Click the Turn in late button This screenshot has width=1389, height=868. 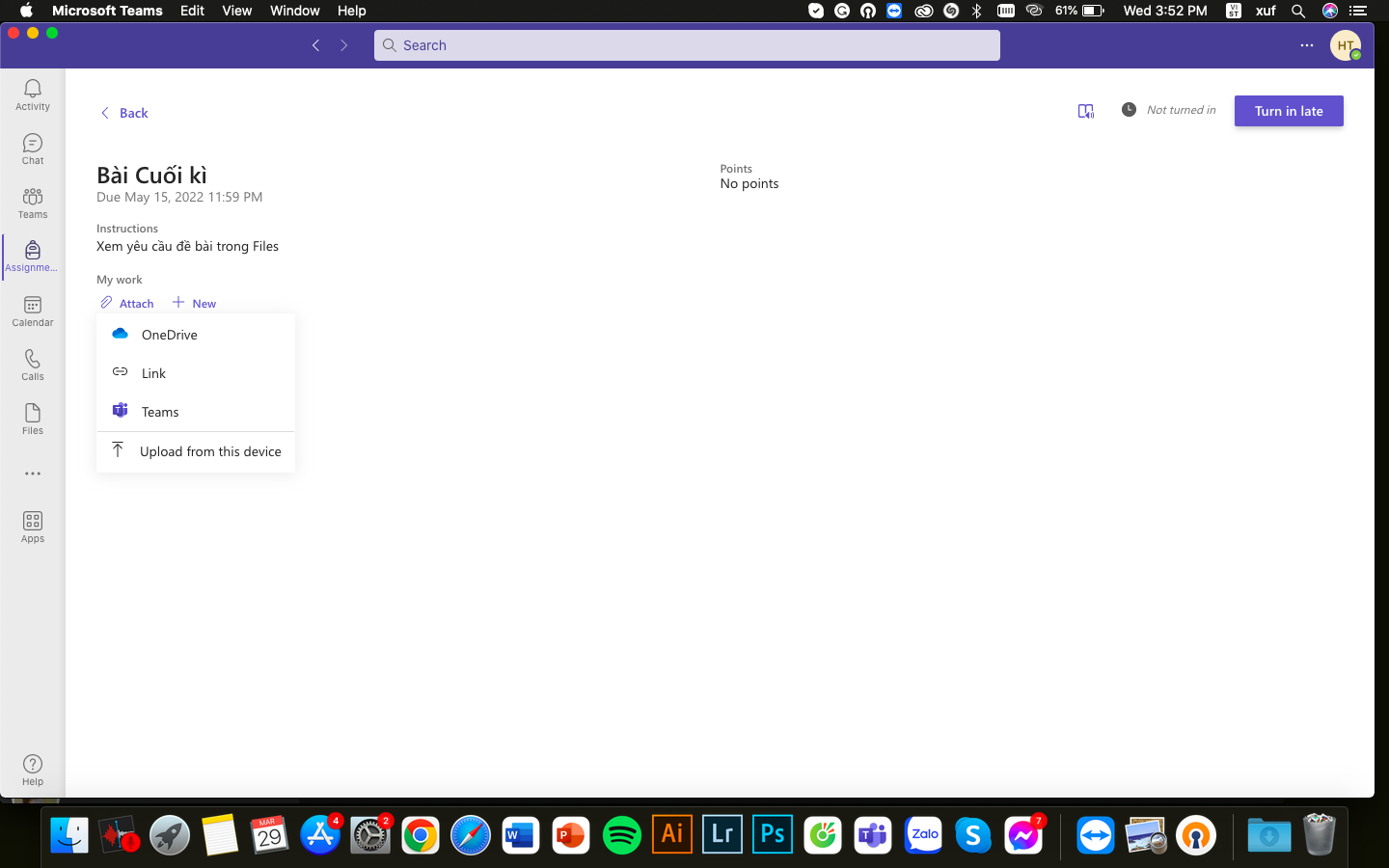click(x=1289, y=111)
